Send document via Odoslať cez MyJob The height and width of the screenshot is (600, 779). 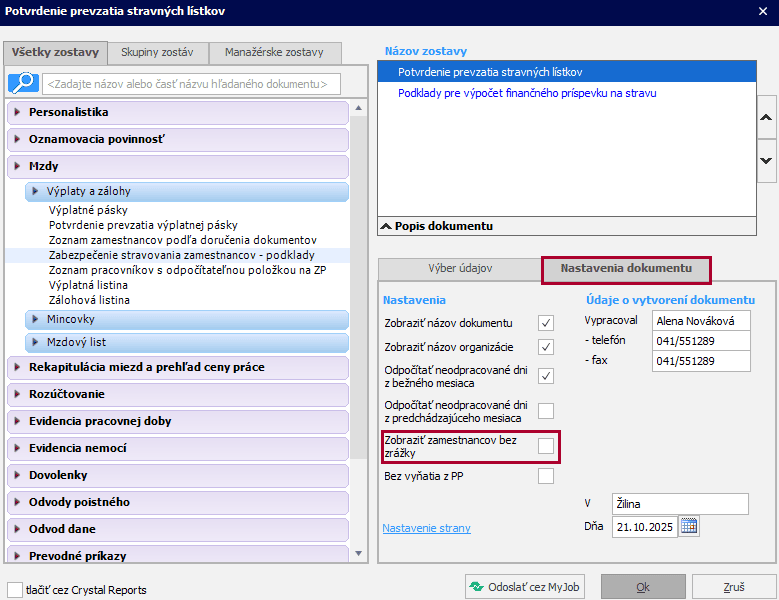click(524, 587)
